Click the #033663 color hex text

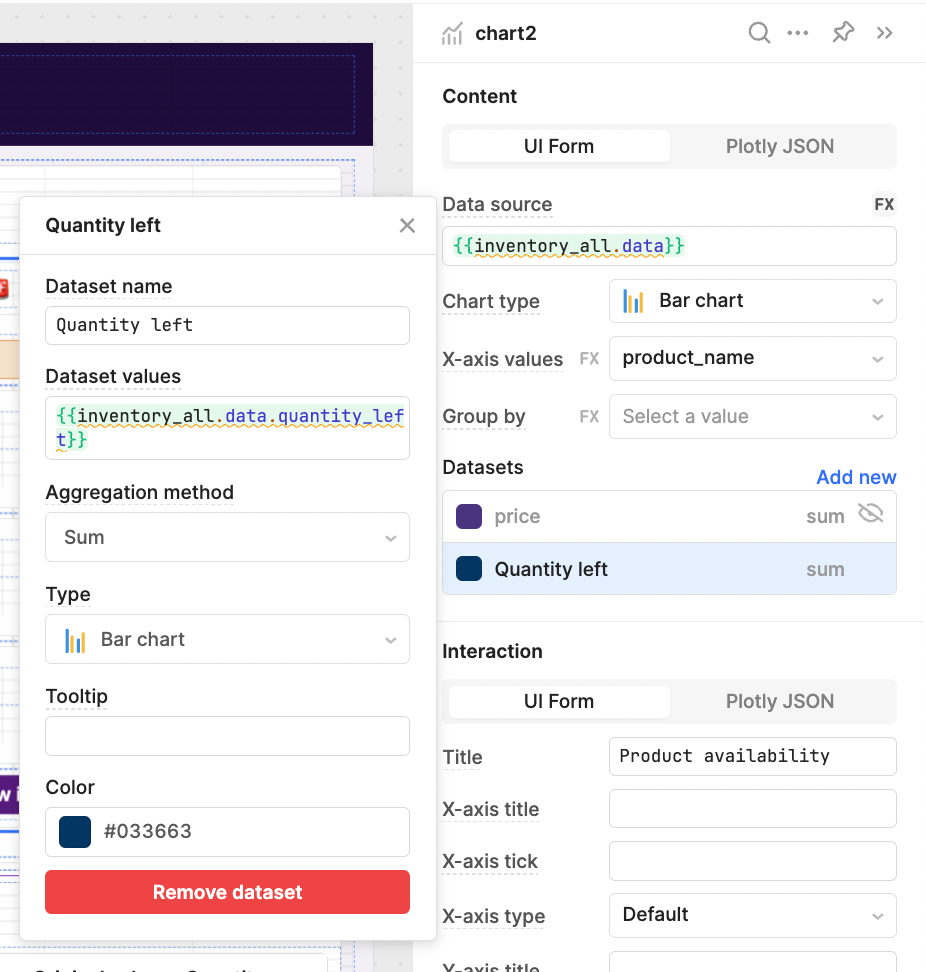pos(148,831)
